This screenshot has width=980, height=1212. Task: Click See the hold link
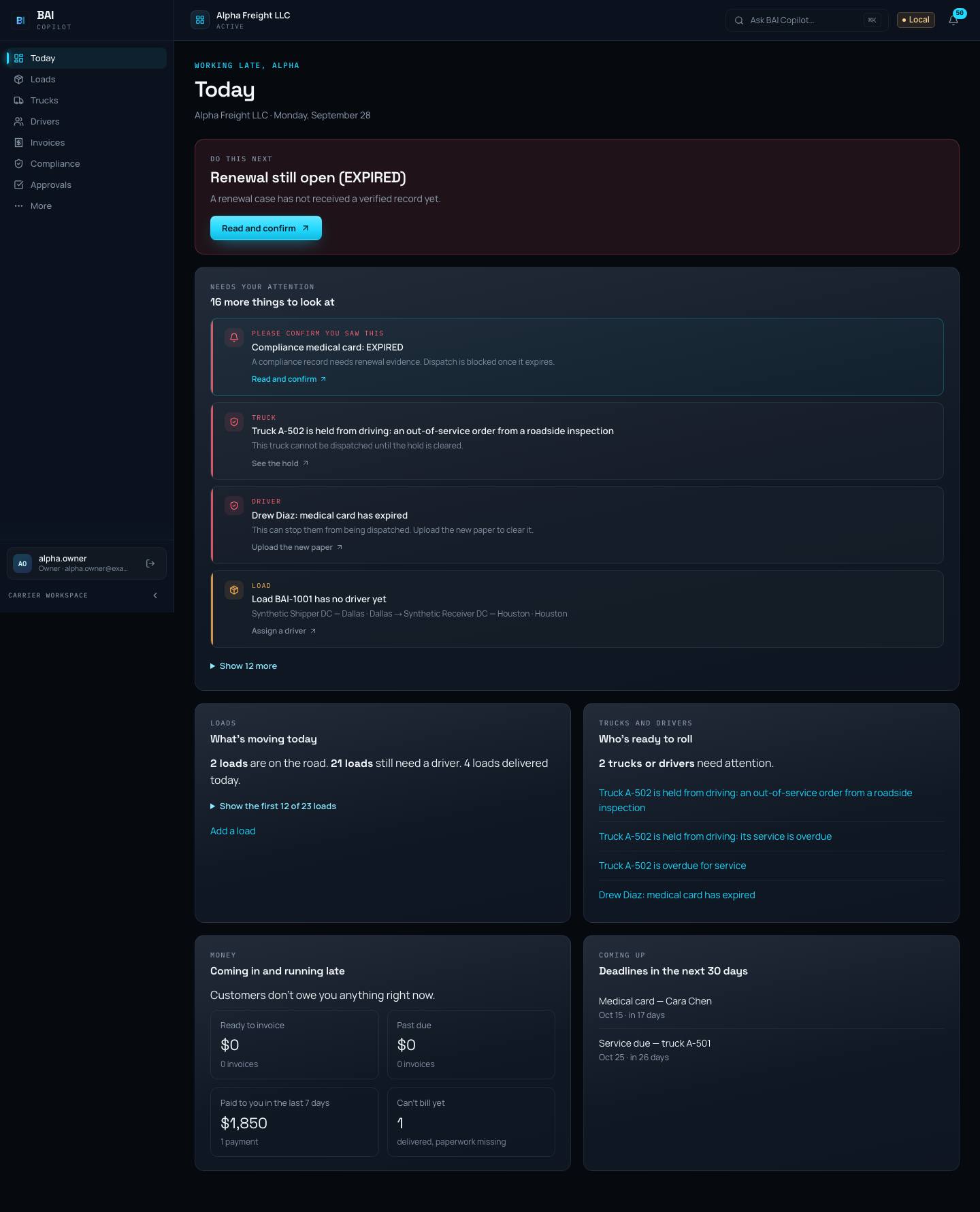pos(280,463)
